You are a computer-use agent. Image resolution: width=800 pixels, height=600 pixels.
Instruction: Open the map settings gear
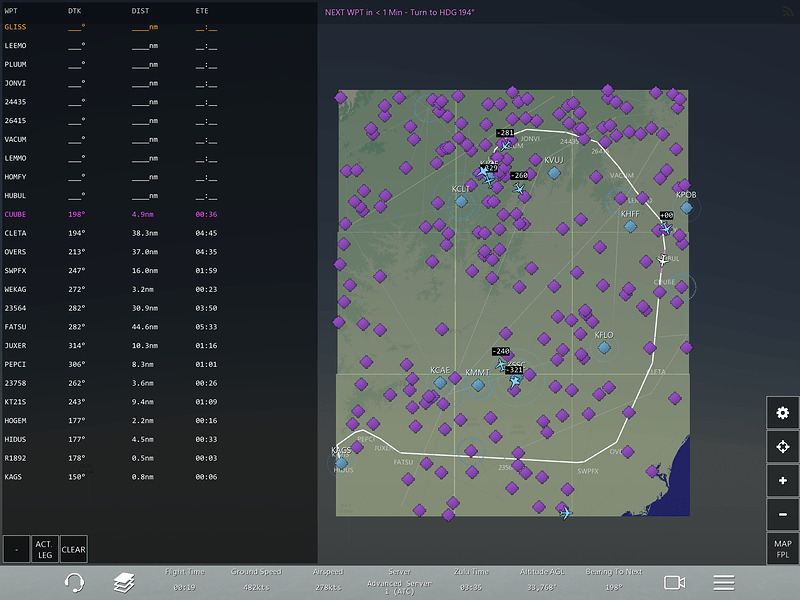tap(782, 413)
